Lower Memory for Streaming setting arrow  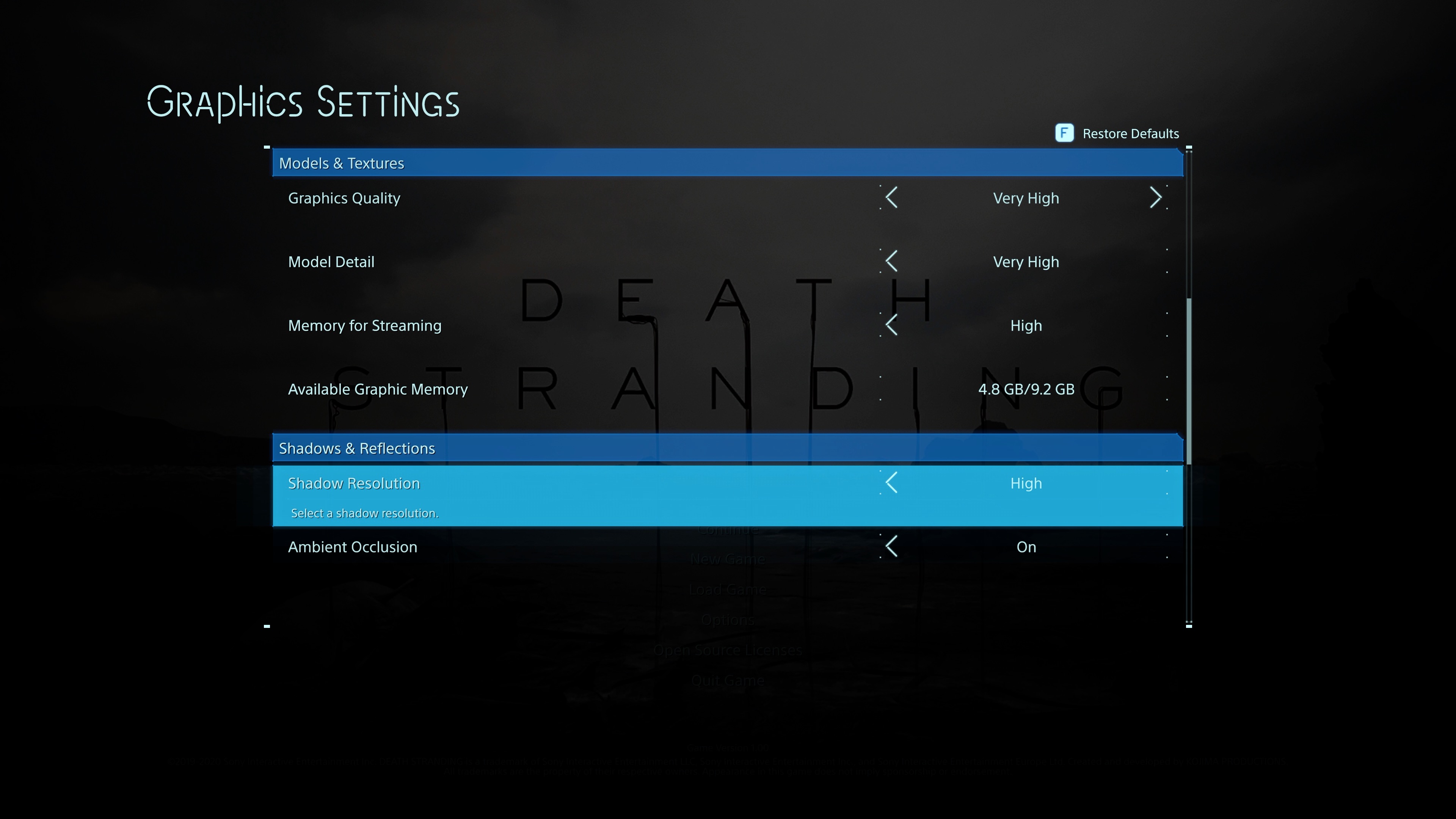pyautogui.click(x=891, y=325)
